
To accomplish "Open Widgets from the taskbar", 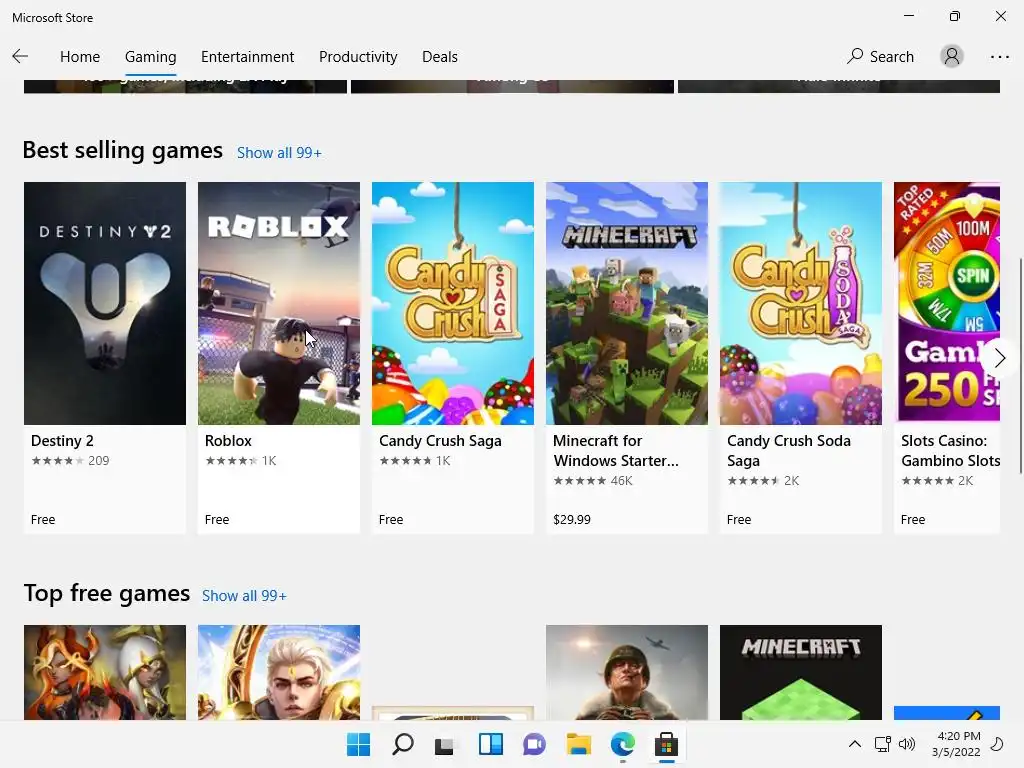I will [x=490, y=744].
